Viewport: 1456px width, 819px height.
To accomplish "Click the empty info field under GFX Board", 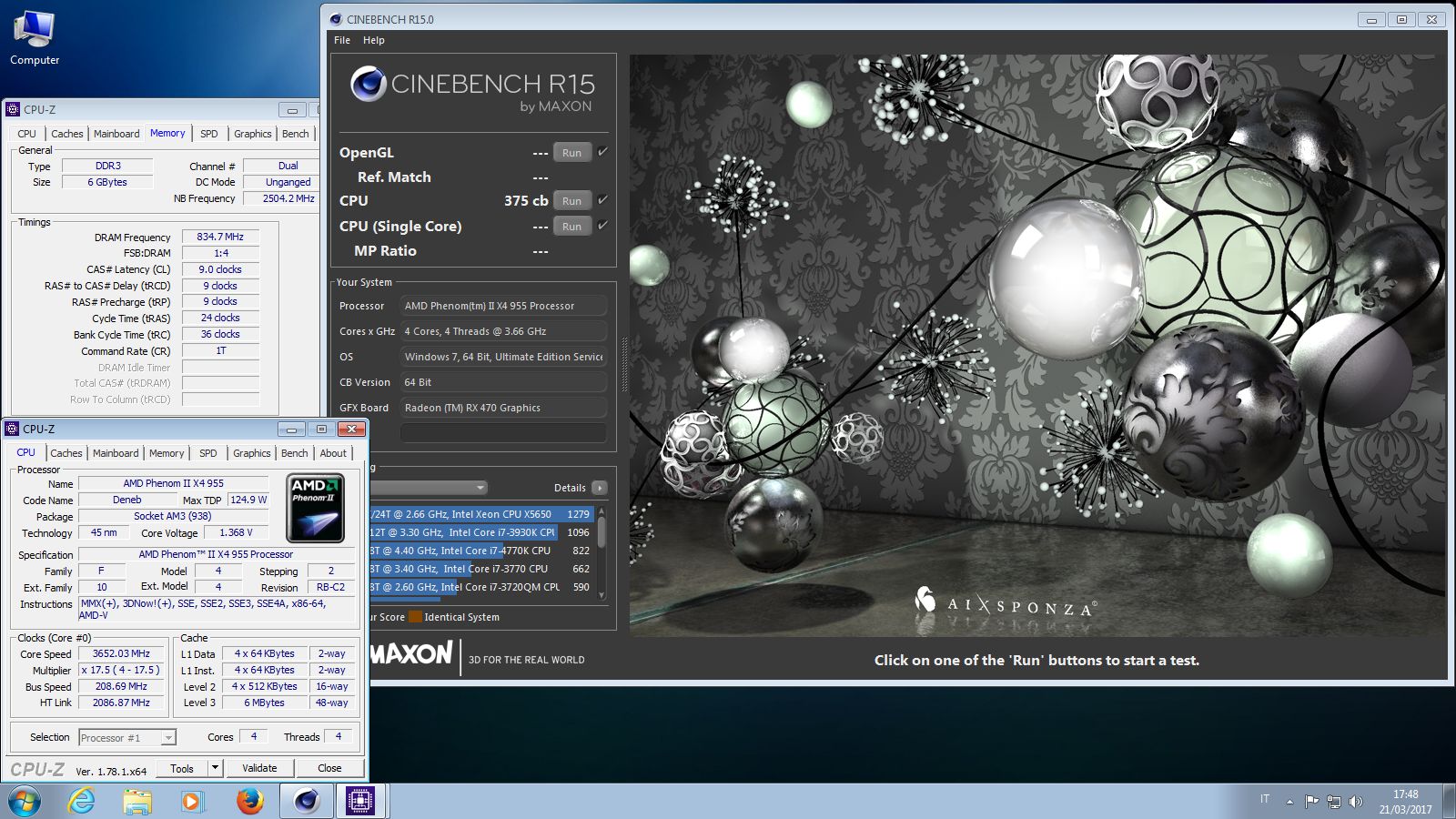I will 503,433.
